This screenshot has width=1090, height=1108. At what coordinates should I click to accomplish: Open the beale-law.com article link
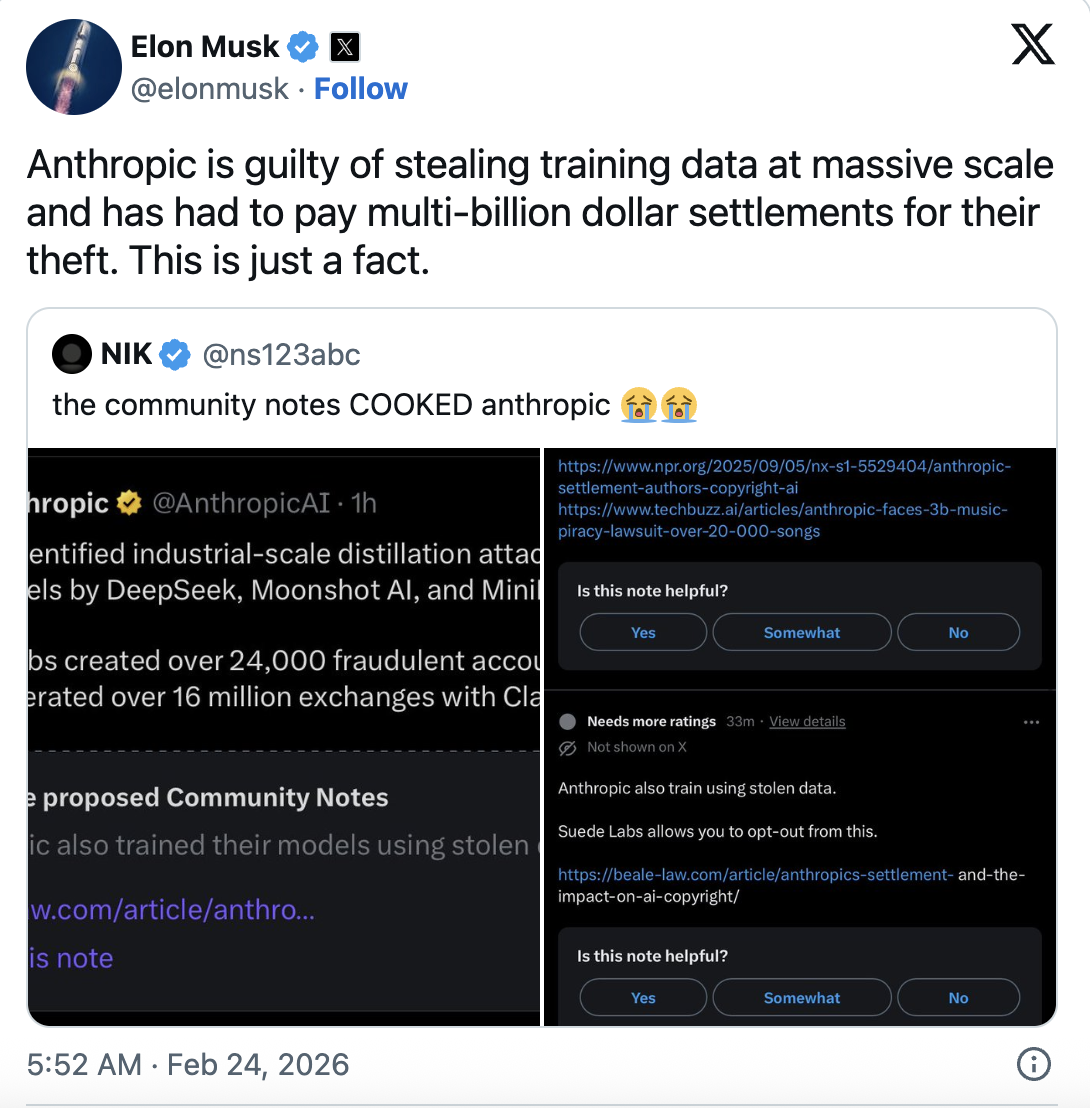(755, 874)
